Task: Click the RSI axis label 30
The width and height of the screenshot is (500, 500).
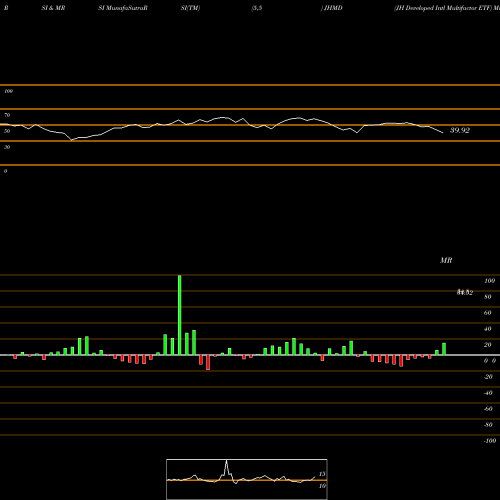Action: pyautogui.click(x=7, y=147)
